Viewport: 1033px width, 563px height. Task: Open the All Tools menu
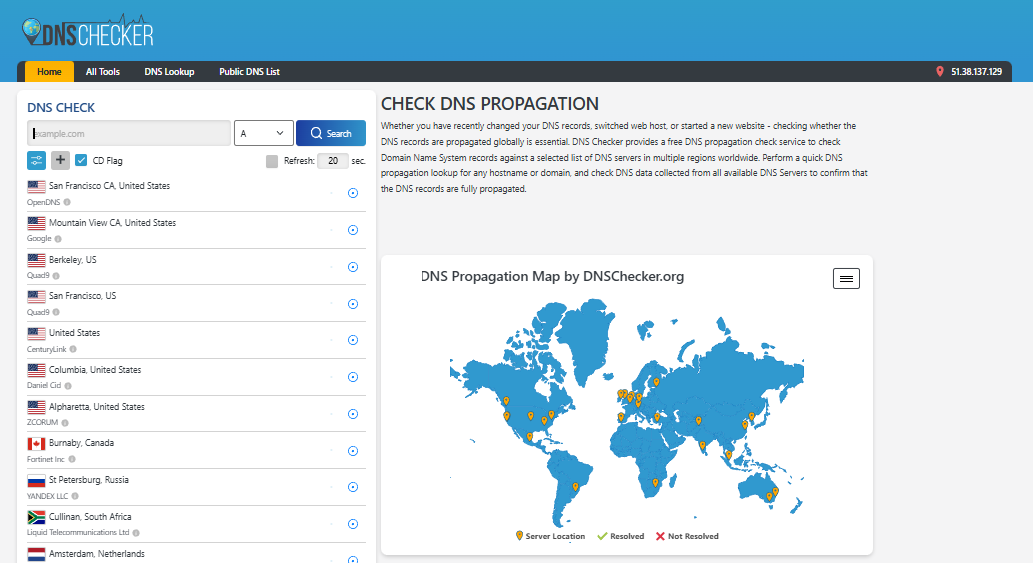coord(103,72)
